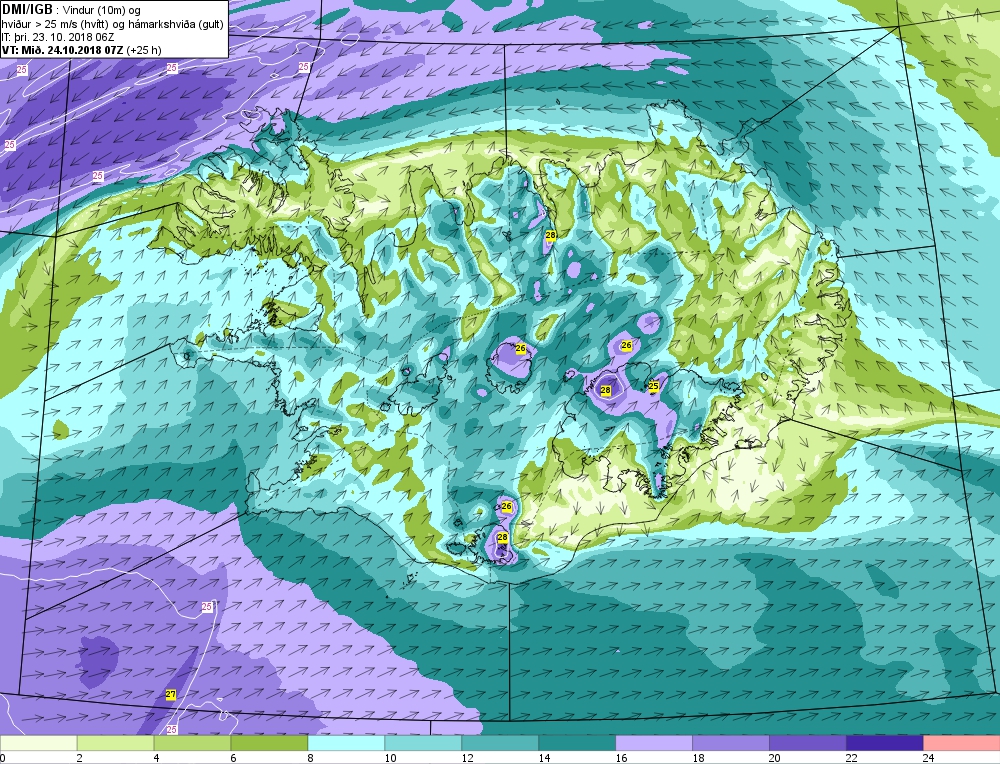This screenshot has width=1000, height=764.
Task: Click the 'DMI/IGB' title text
Action: click(27, 10)
